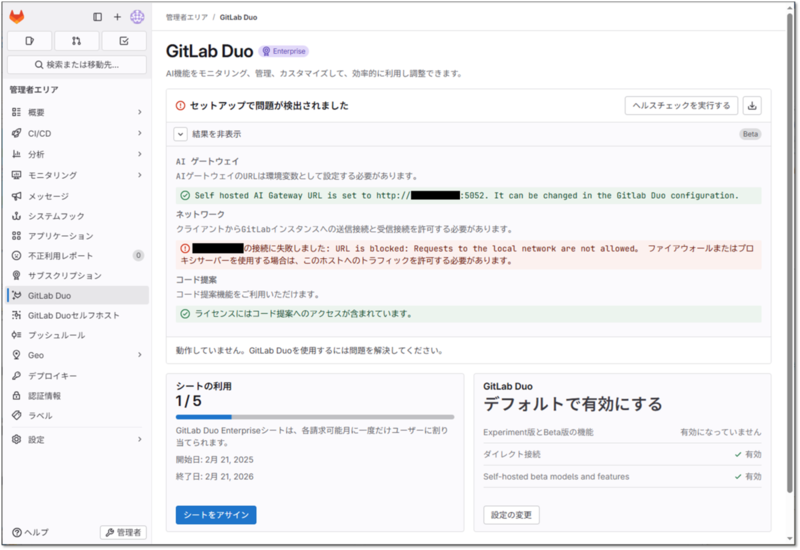Viewport: 800px width, 550px height.
Task: Click the ラベル sidebar label
Action: coord(40,415)
